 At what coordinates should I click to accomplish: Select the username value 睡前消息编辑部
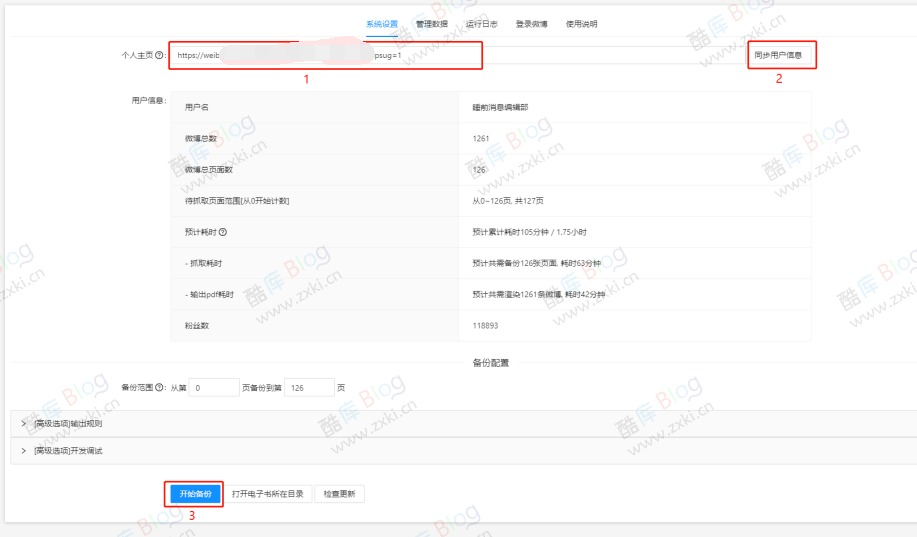[x=500, y=107]
